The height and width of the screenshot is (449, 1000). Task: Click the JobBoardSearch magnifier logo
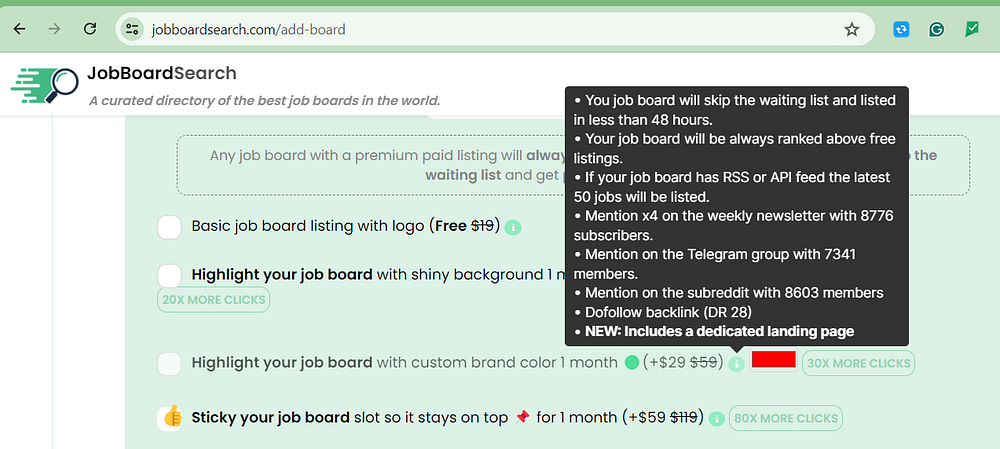tap(45, 85)
